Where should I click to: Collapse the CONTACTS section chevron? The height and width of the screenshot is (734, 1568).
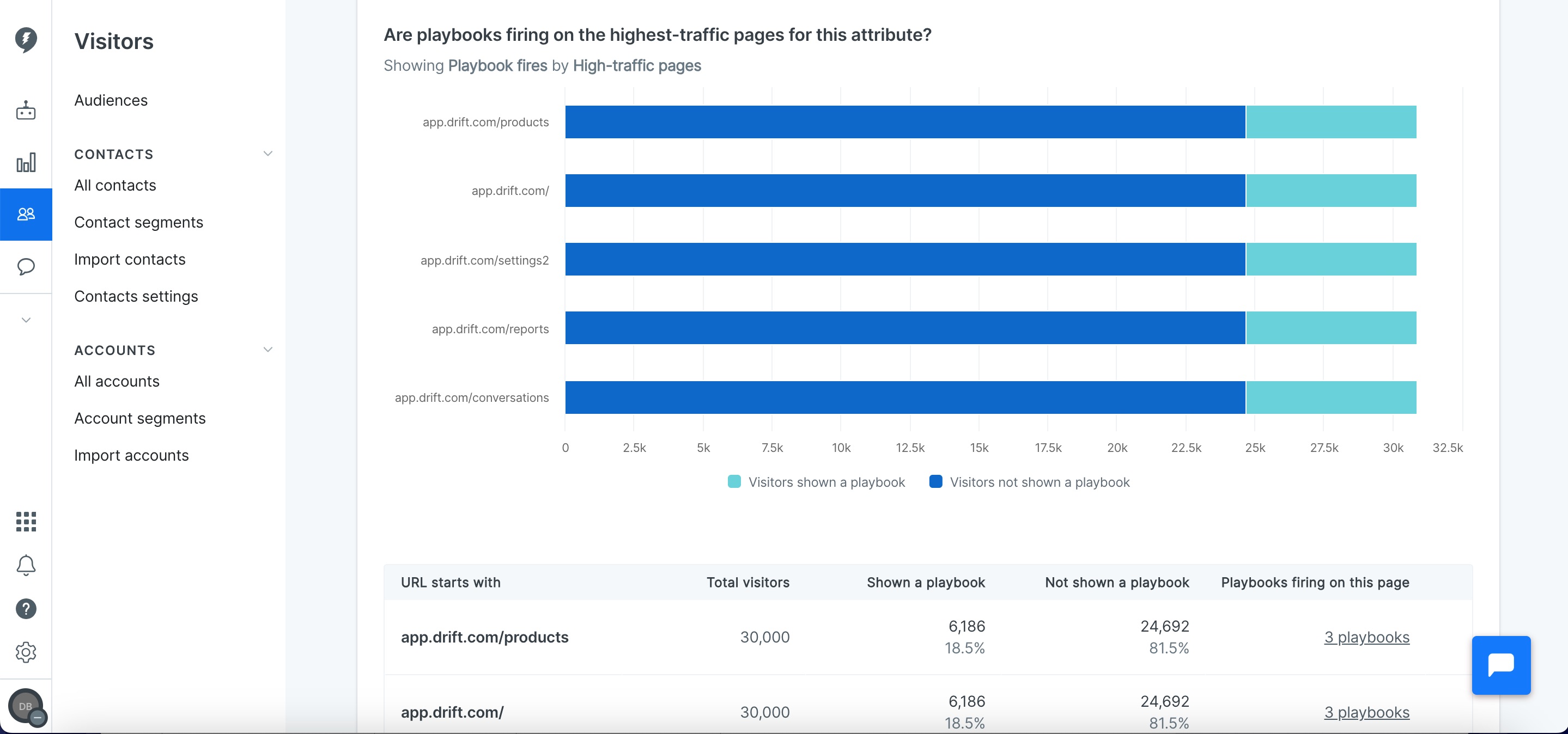pos(268,153)
